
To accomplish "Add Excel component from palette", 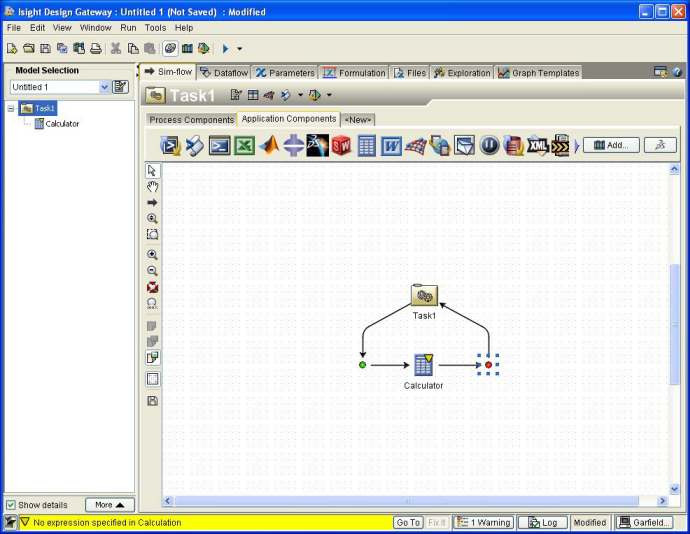I will click(244, 146).
